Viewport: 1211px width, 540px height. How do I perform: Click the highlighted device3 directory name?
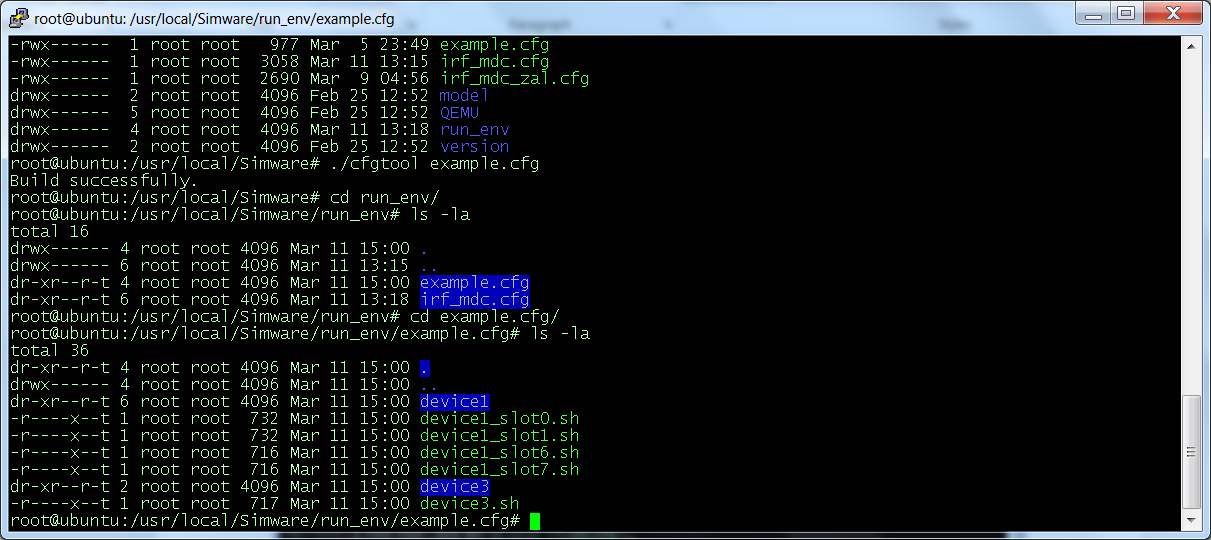tap(454, 487)
